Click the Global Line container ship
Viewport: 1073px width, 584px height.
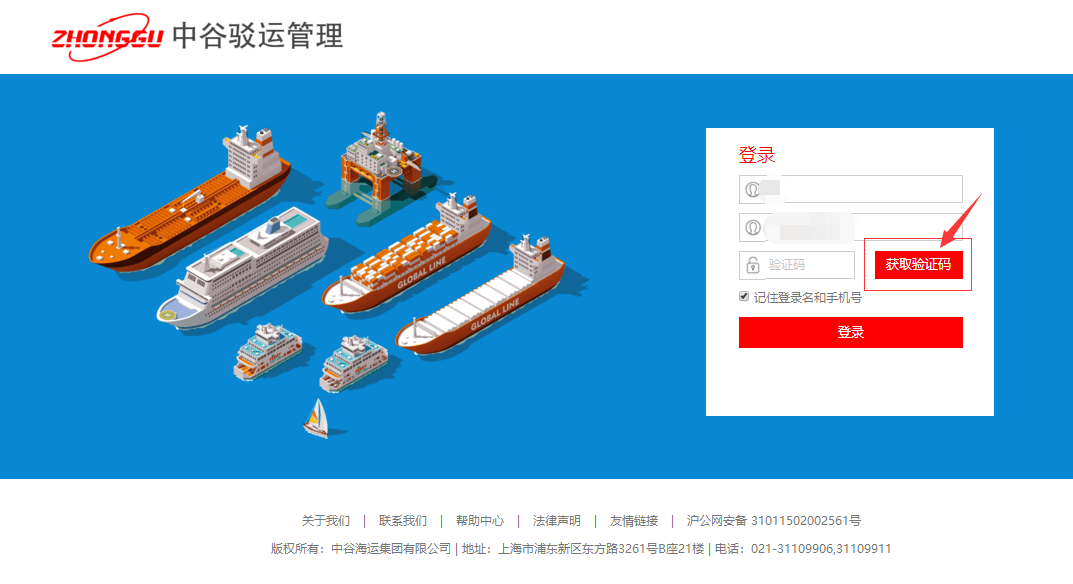(x=406, y=255)
